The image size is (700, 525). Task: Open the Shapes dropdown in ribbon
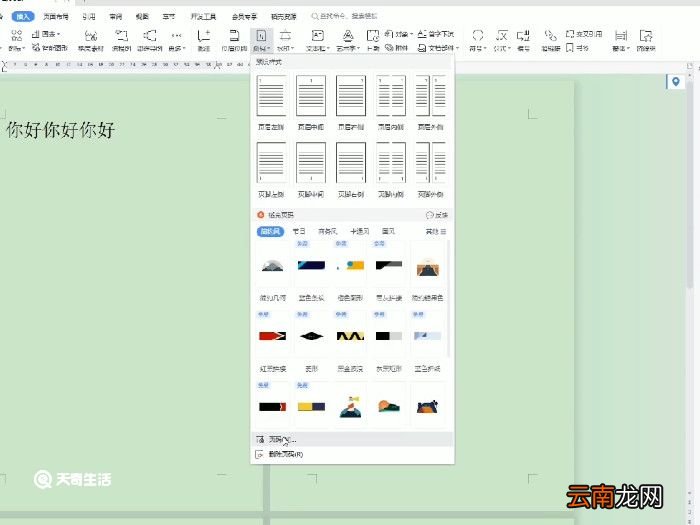coord(17,40)
